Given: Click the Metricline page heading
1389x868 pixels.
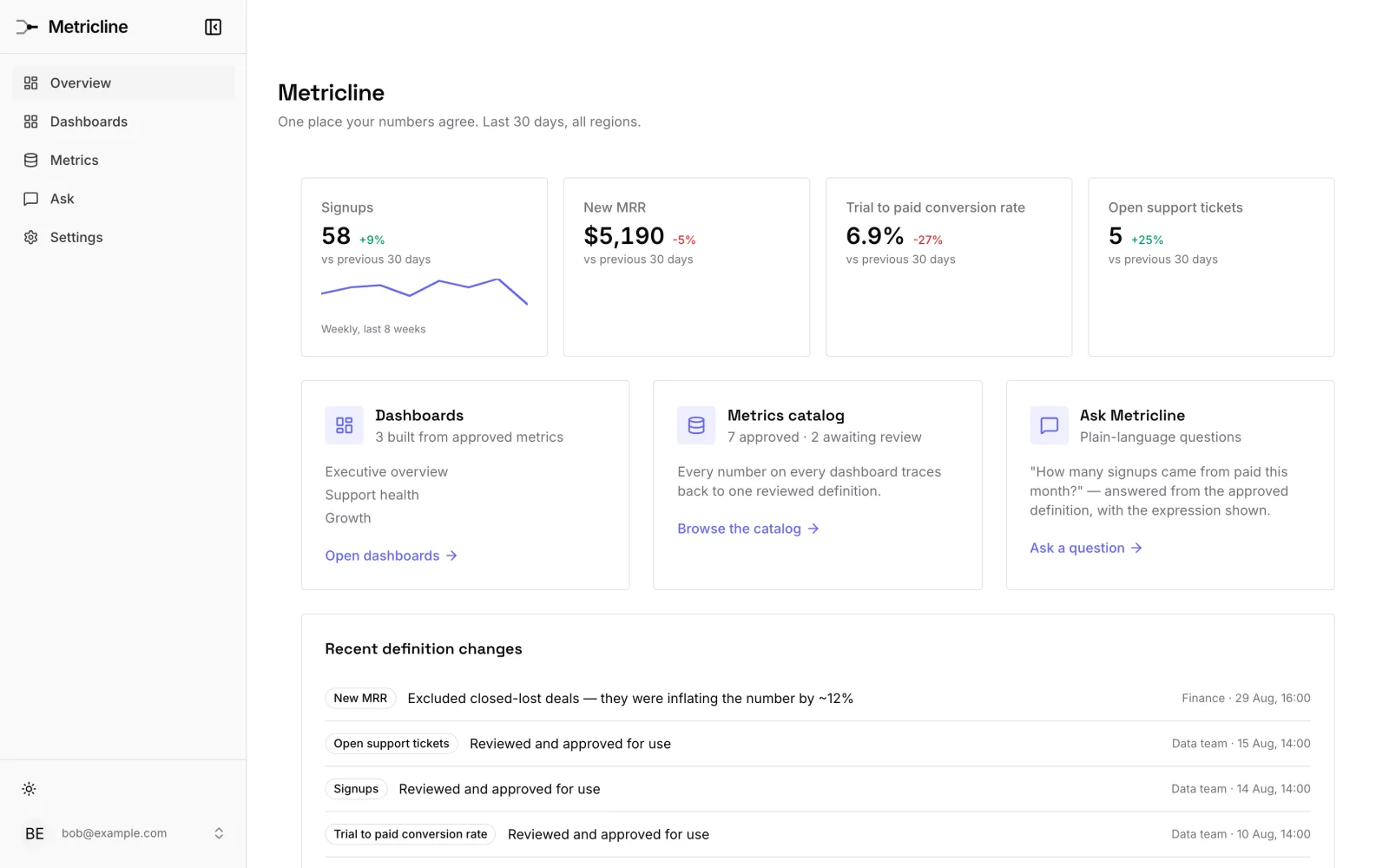Looking at the screenshot, I should 331,93.
